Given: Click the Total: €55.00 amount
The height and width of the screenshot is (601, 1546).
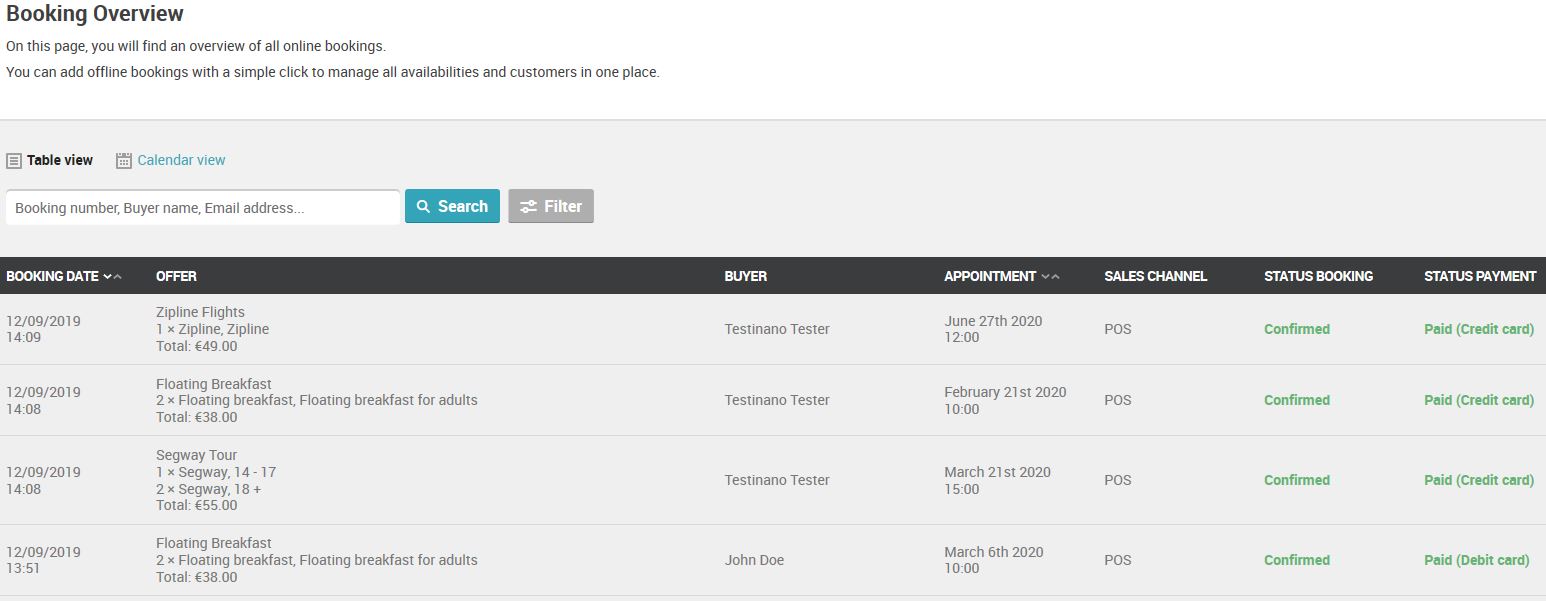Looking at the screenshot, I should click(197, 505).
